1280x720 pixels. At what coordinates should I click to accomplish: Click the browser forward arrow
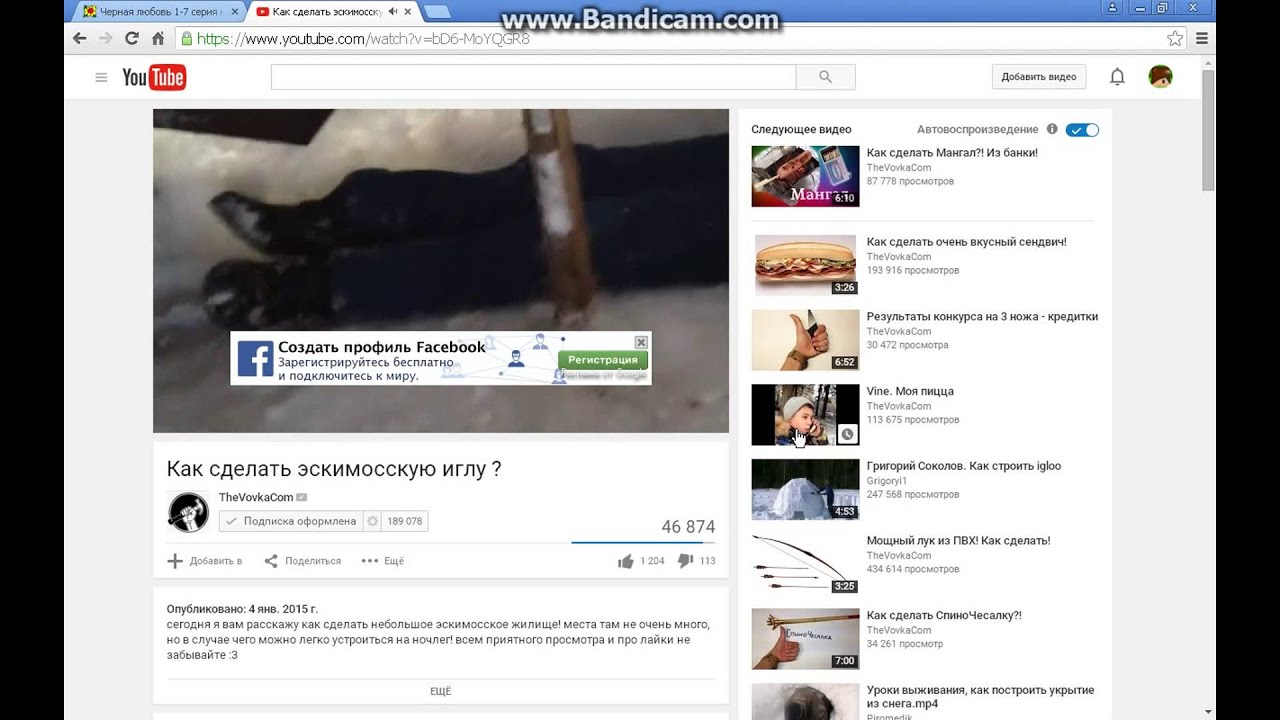tap(106, 39)
